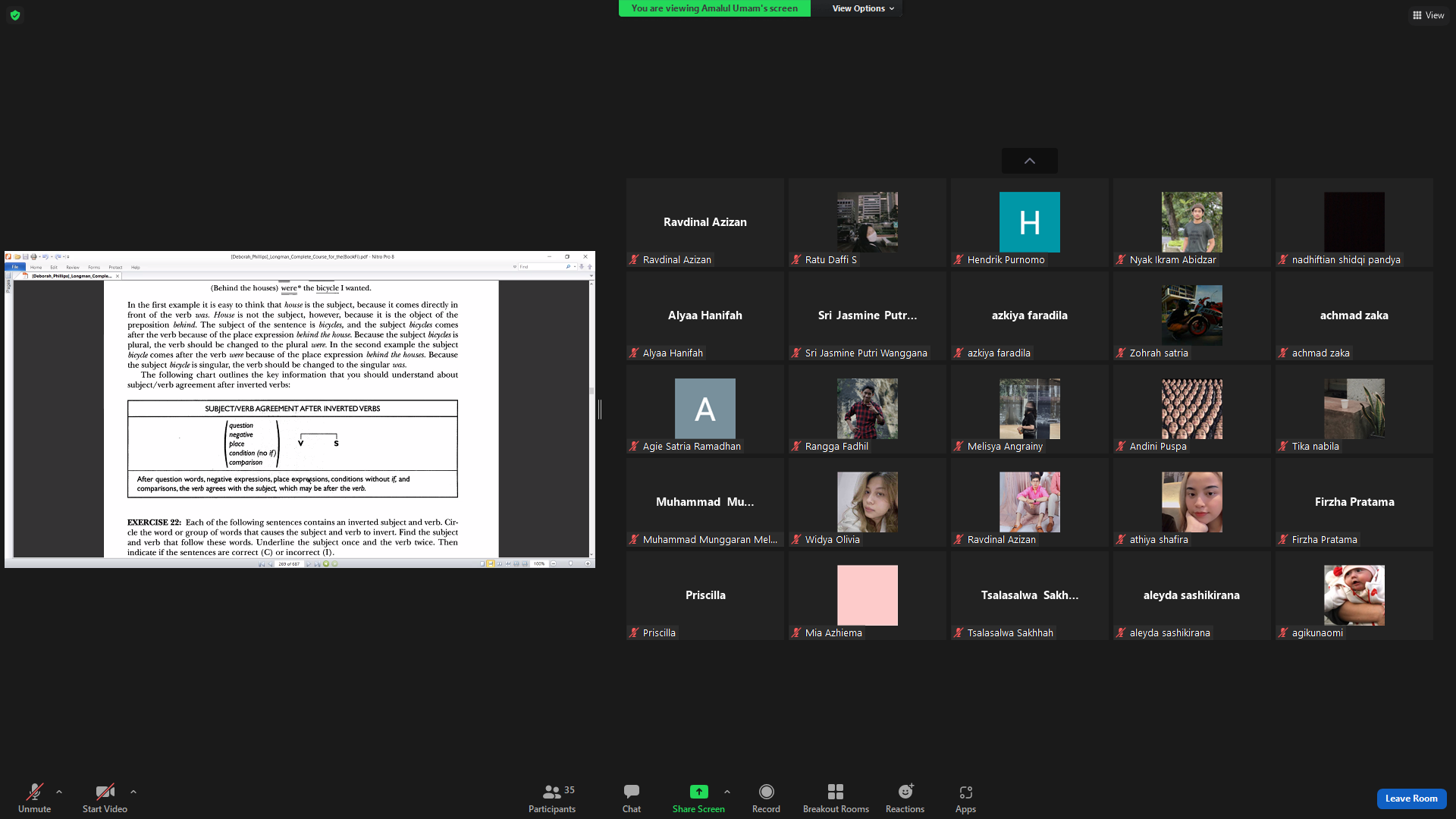
Task: Expand the View Options dropdown
Action: 863,8
